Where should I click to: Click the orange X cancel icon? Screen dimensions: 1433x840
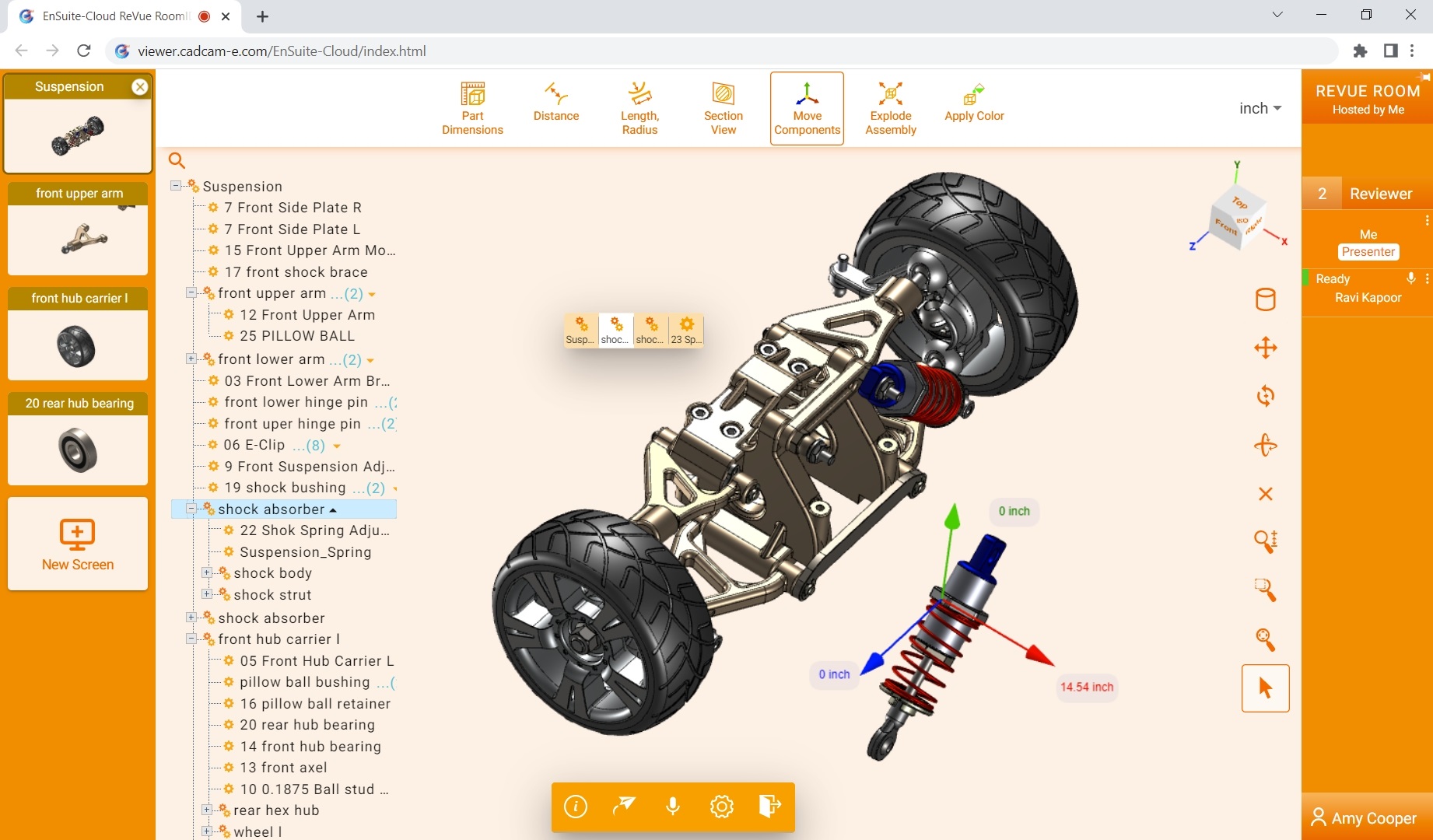[1266, 494]
